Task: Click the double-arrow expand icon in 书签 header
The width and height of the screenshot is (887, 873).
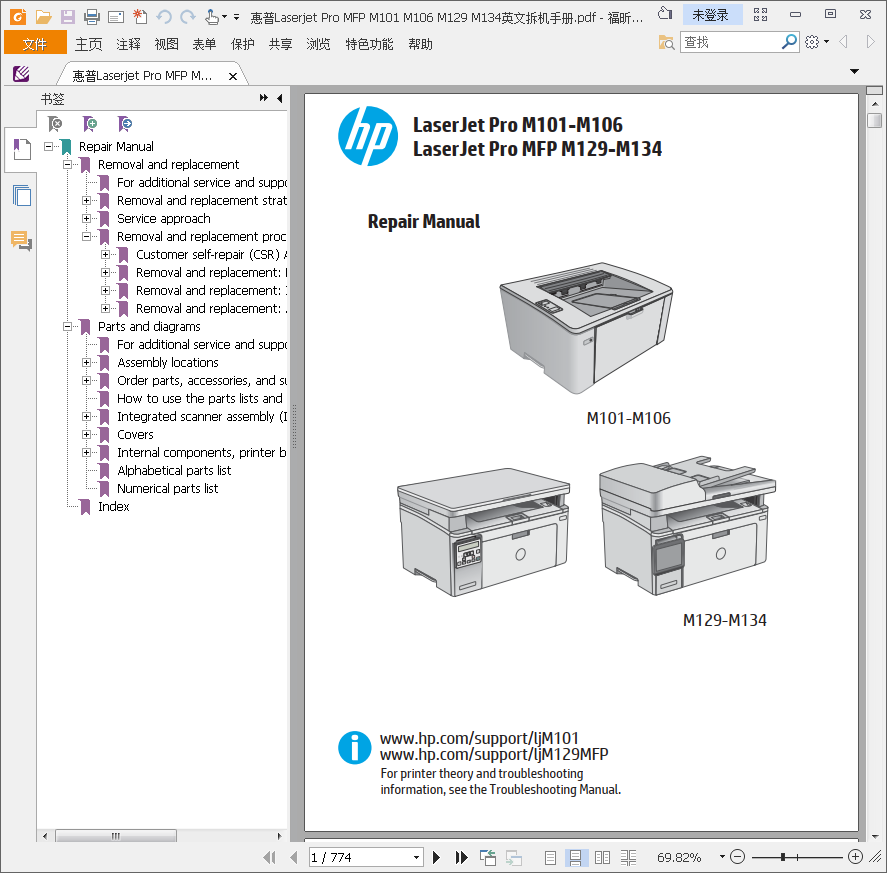Action: coord(264,98)
